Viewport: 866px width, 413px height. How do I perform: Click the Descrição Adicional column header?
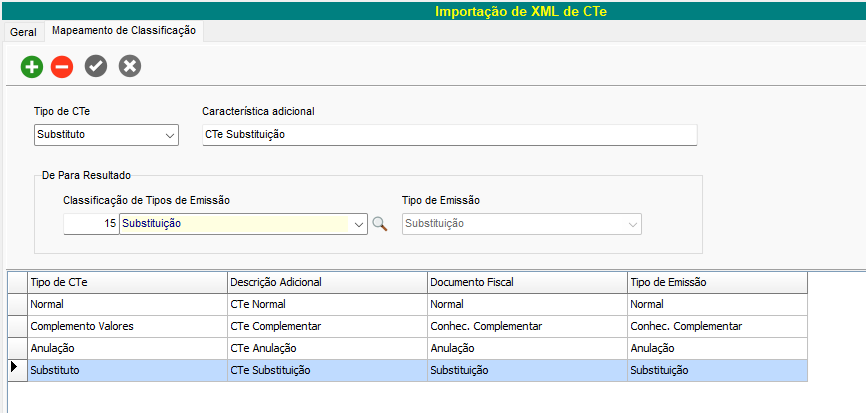point(327,282)
